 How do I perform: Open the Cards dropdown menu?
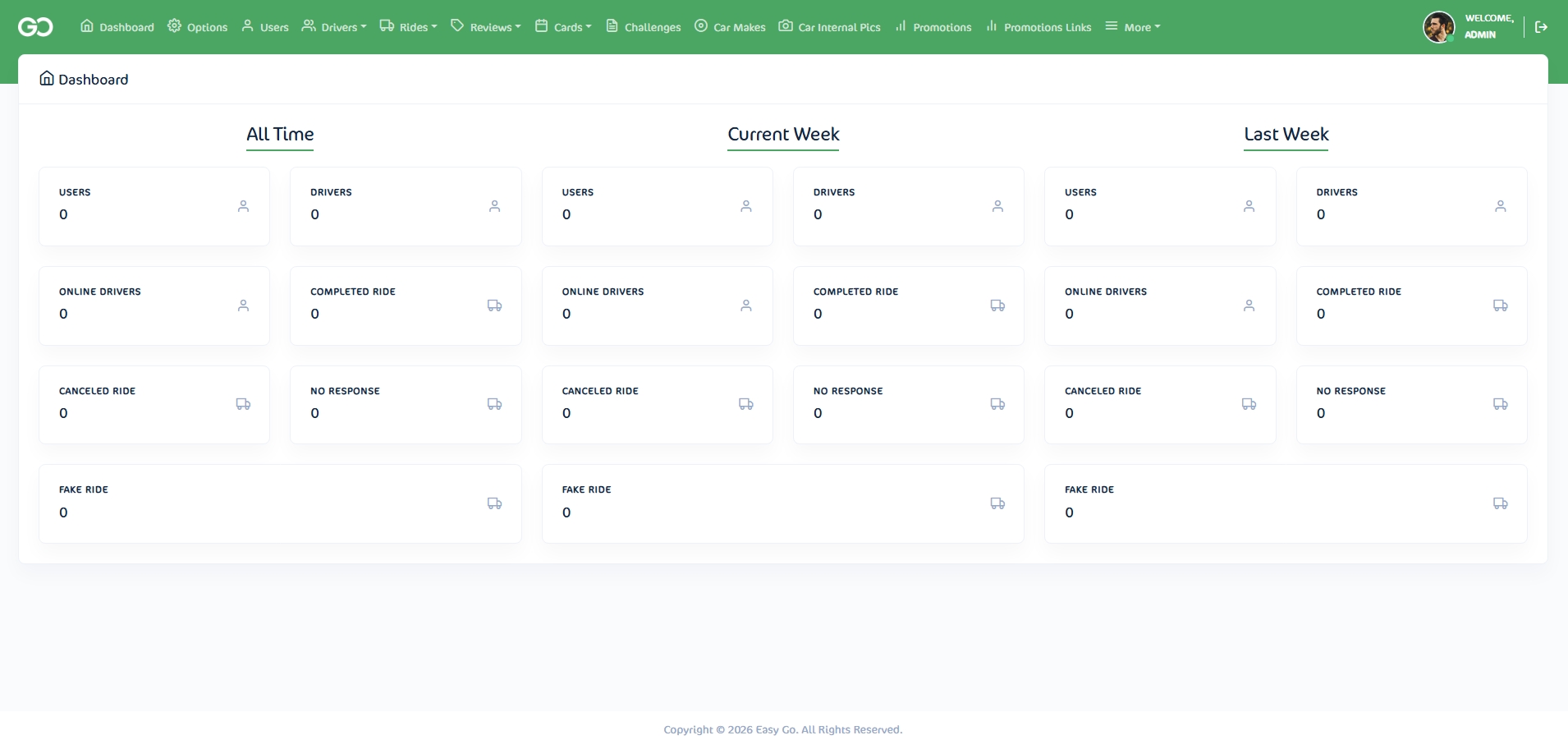[563, 27]
